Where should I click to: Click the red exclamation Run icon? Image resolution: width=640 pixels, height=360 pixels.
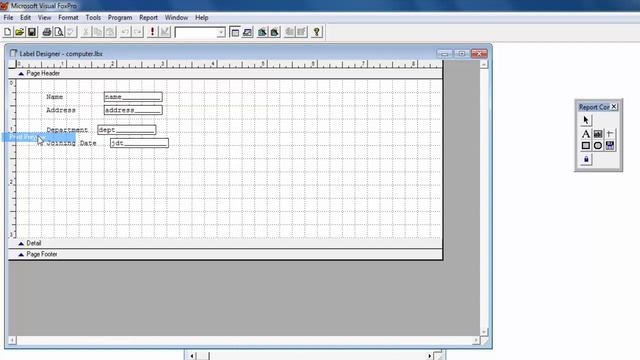(152, 32)
